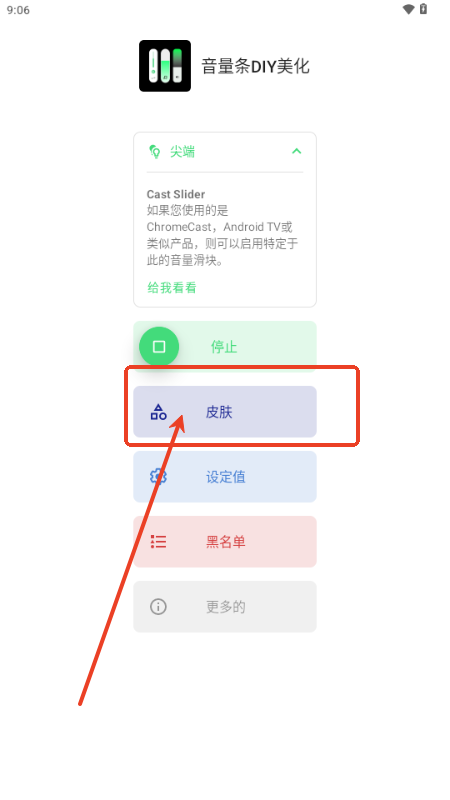450x800 pixels.
Task: Click the settings gear icon
Action: [158, 477]
